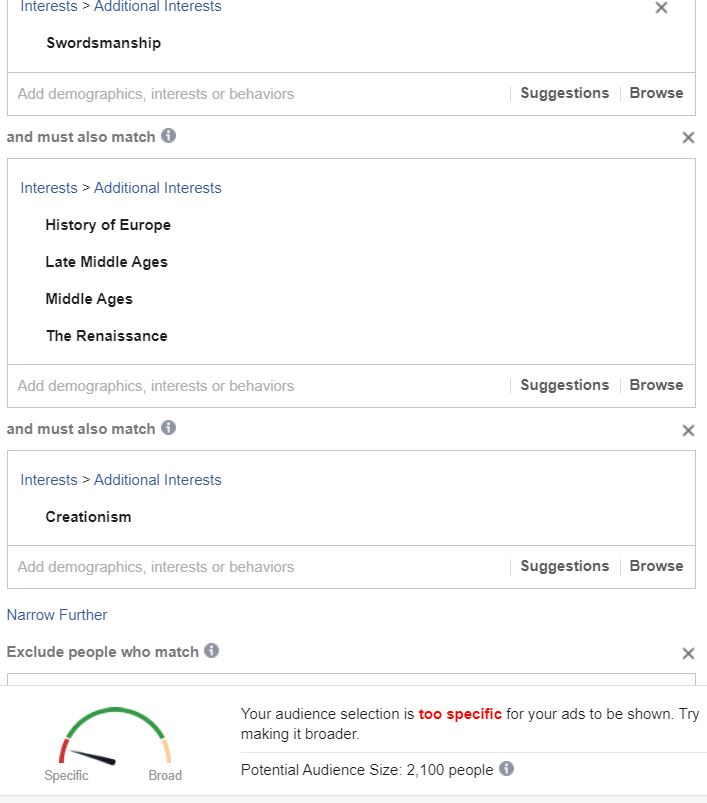The width and height of the screenshot is (707, 803).
Task: Click the audience size gauge meter
Action: [x=115, y=736]
